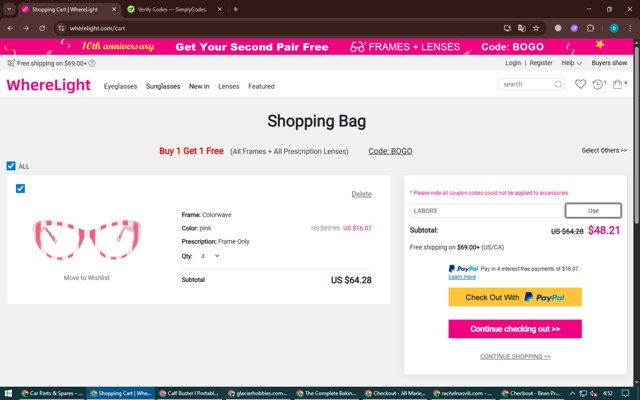The image size is (640, 400).
Task: Toggle the ALL items checkbox
Action: coord(11,166)
